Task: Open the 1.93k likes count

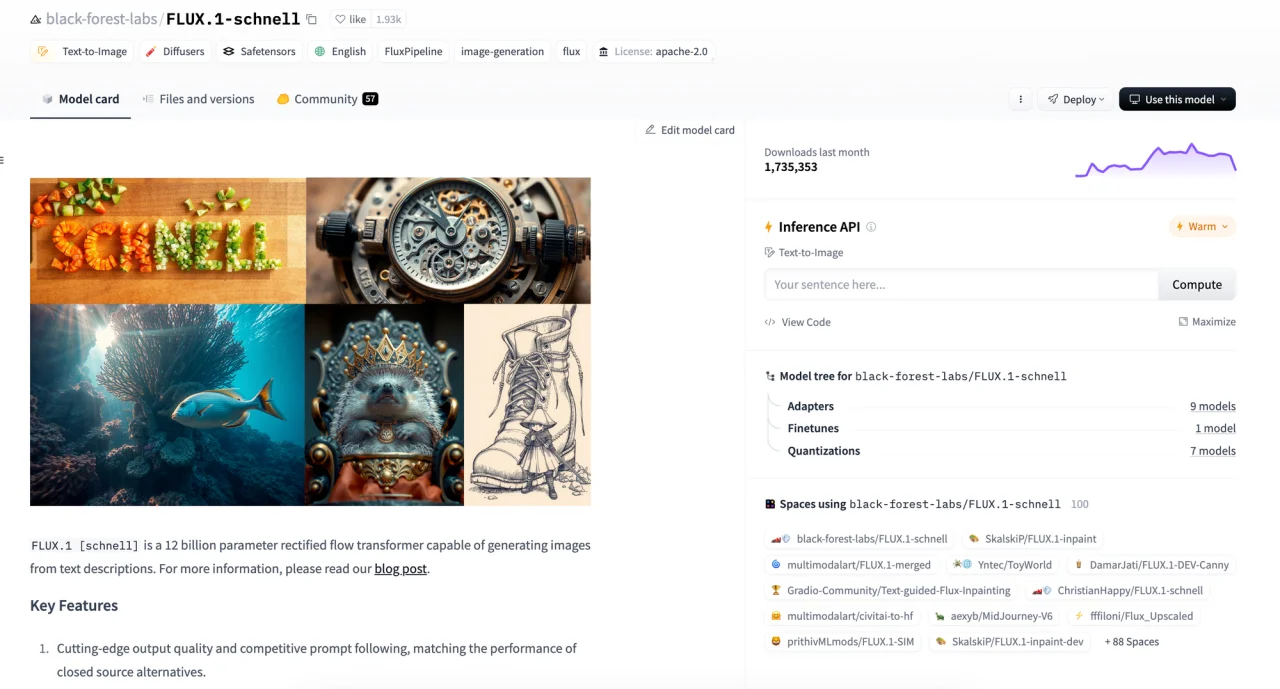Action: click(388, 19)
